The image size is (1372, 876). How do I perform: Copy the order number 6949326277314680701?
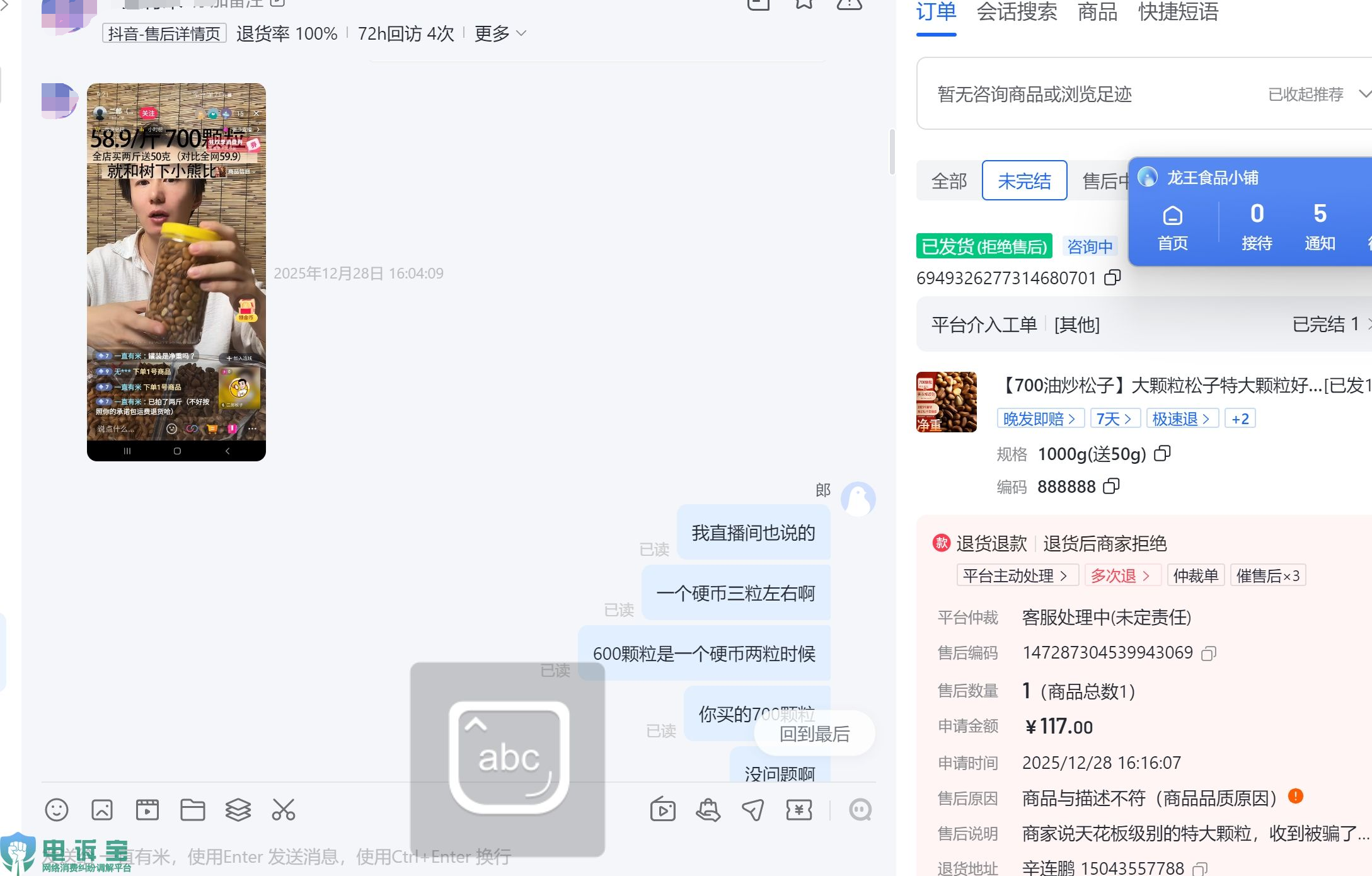point(1113,277)
